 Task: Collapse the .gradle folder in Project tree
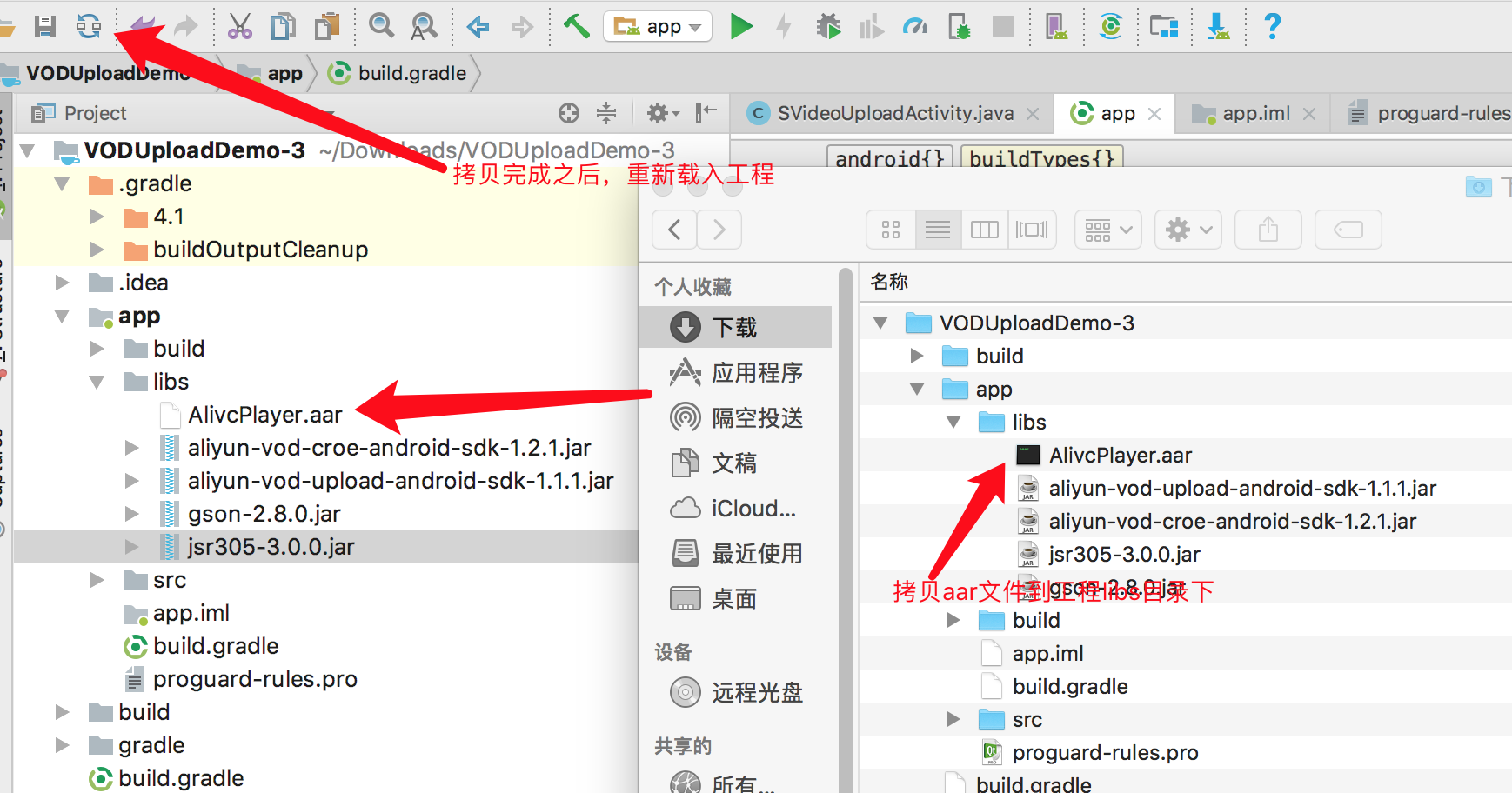[x=62, y=184]
